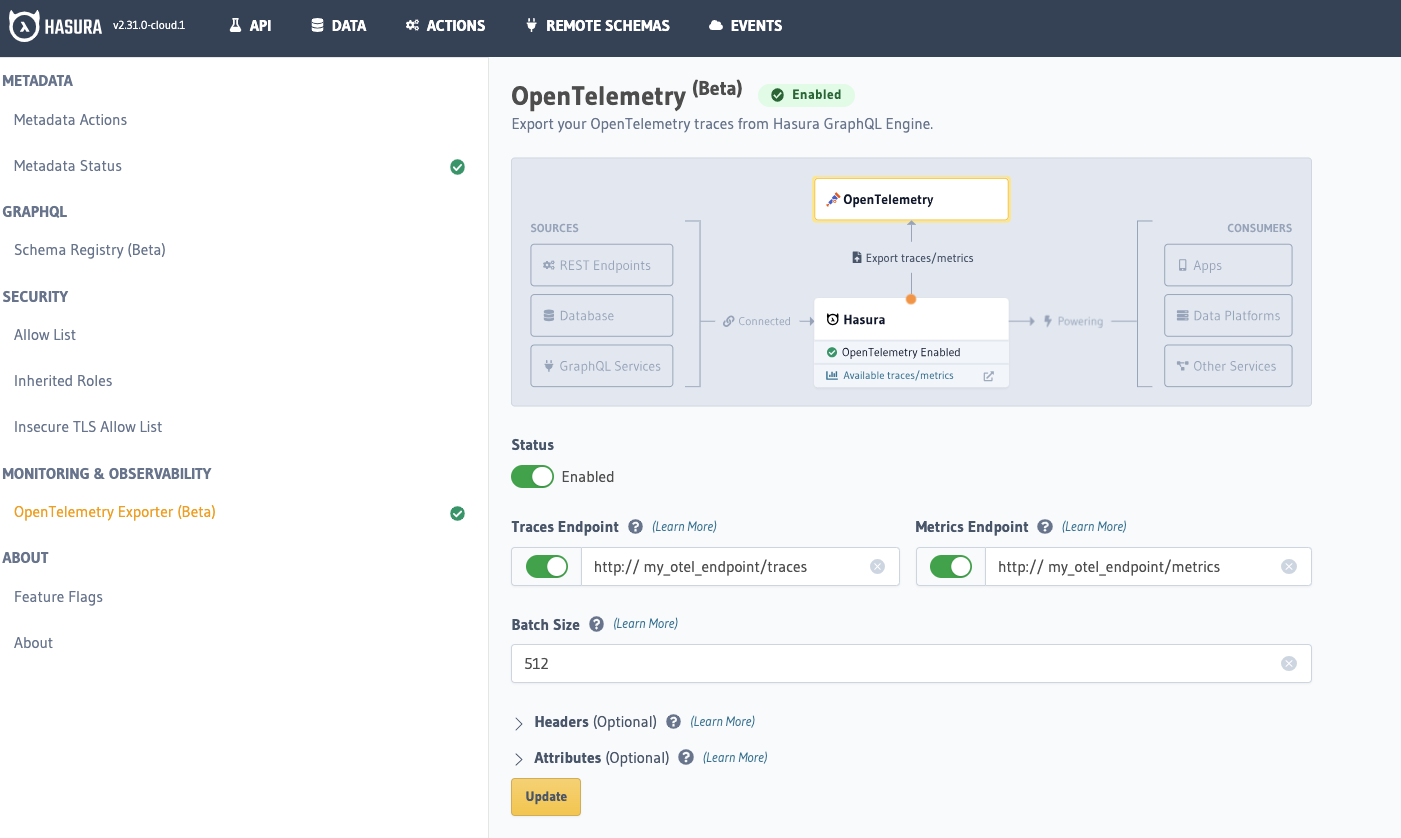The height and width of the screenshot is (838, 1401).
Task: Click the Hasura card in diagram
Action: (x=911, y=320)
